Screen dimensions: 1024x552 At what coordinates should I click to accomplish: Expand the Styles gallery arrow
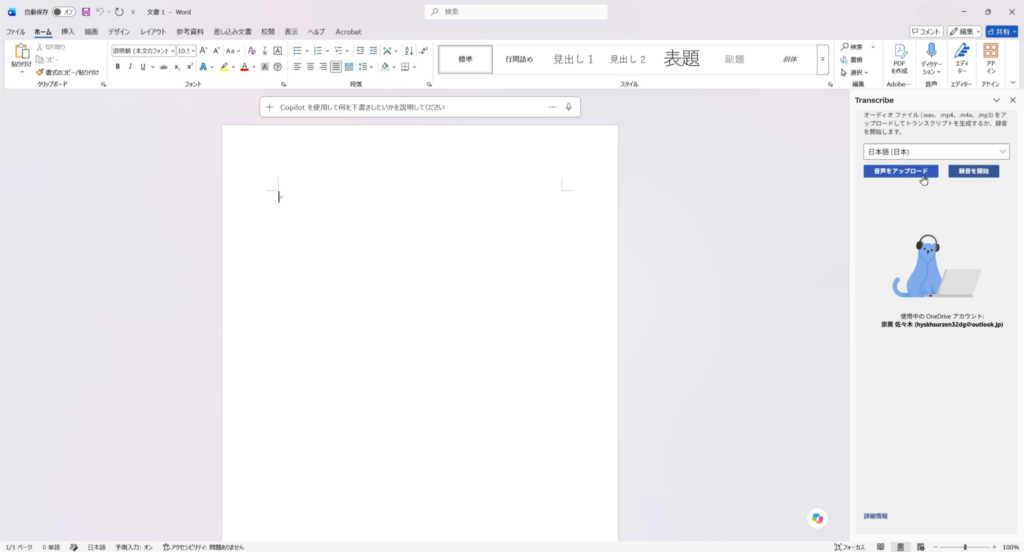822,59
